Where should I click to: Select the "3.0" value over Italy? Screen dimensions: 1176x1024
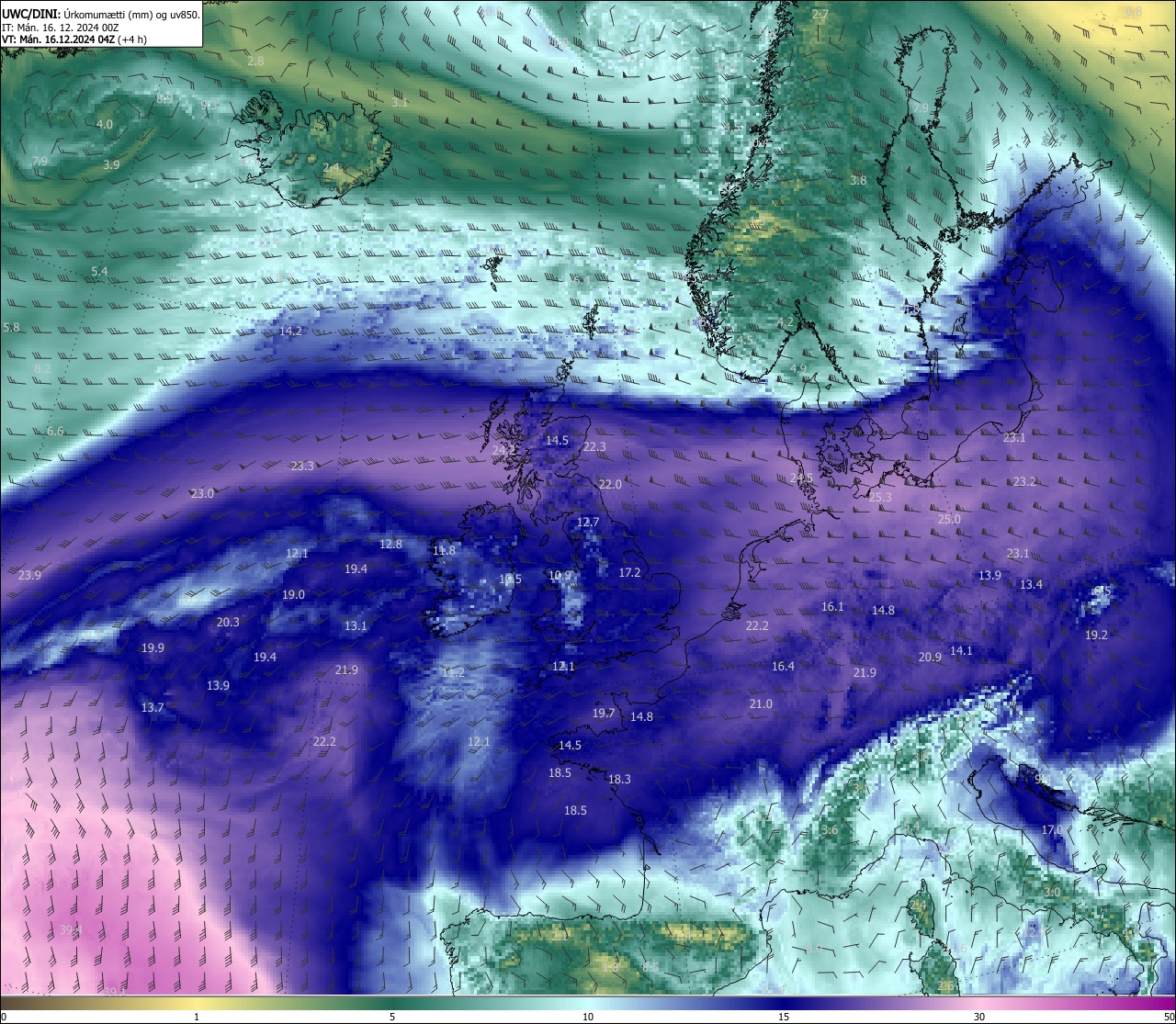[1053, 892]
